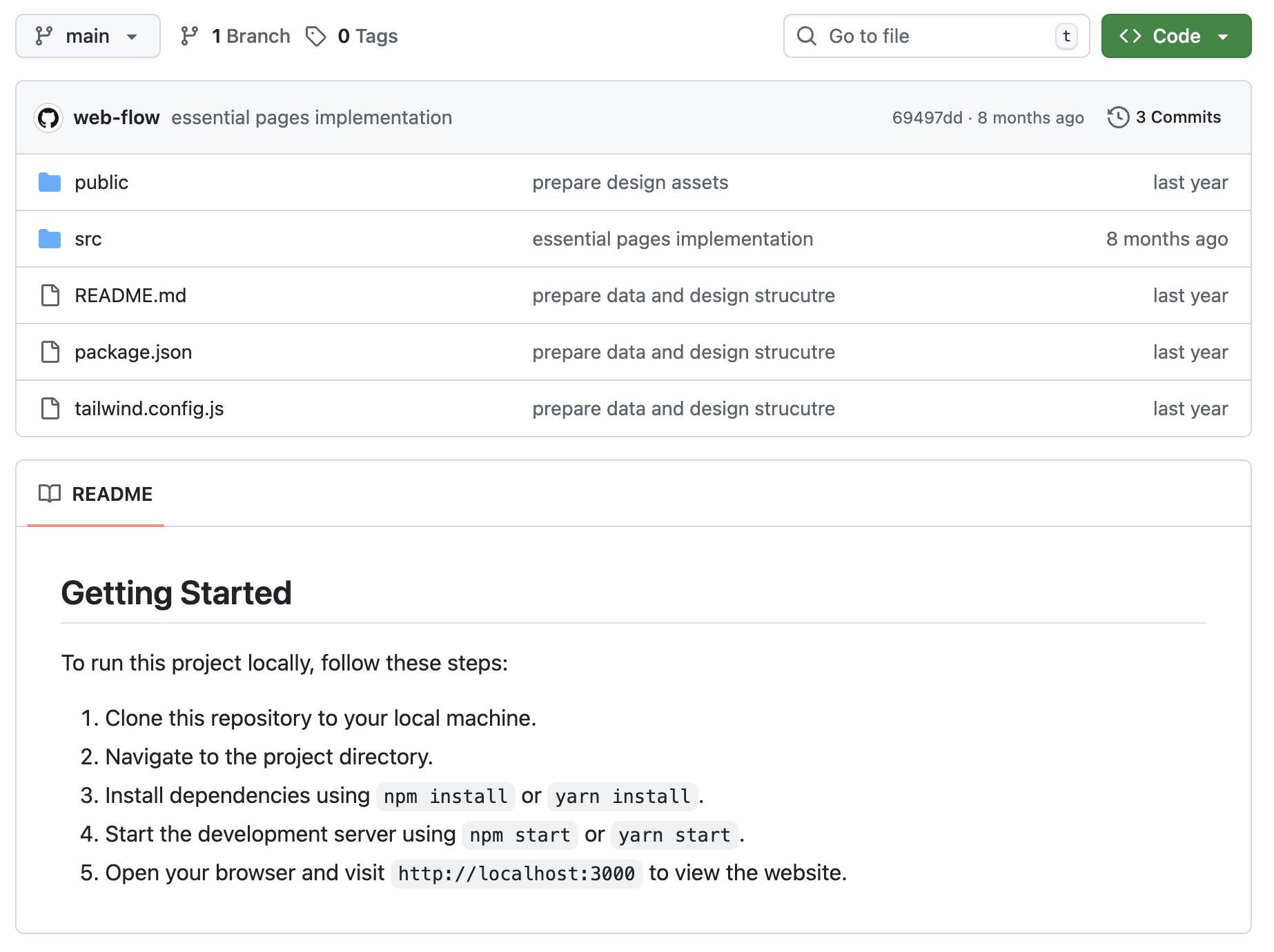
Task: Click the package.json file icon
Action: click(50, 353)
